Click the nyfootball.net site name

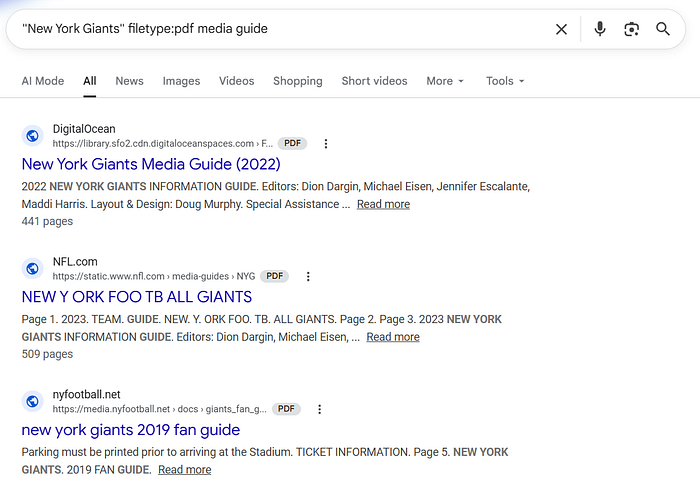pos(87,394)
